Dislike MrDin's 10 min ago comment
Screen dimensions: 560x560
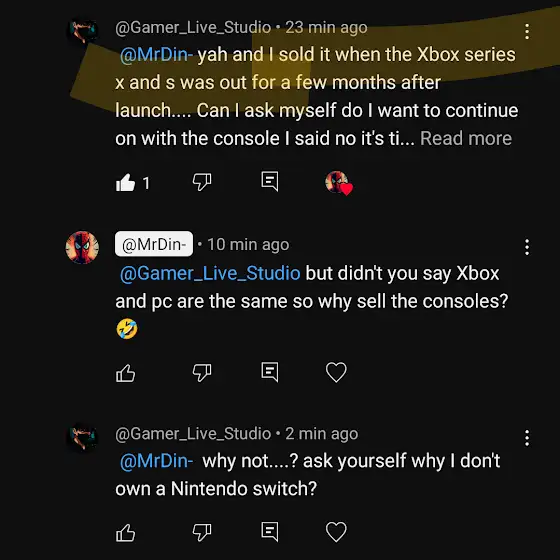[x=202, y=373]
